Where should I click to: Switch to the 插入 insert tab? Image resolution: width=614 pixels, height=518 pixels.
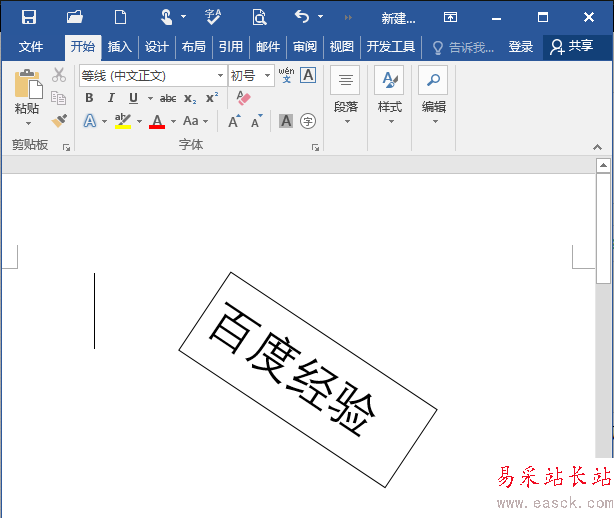coord(119,47)
